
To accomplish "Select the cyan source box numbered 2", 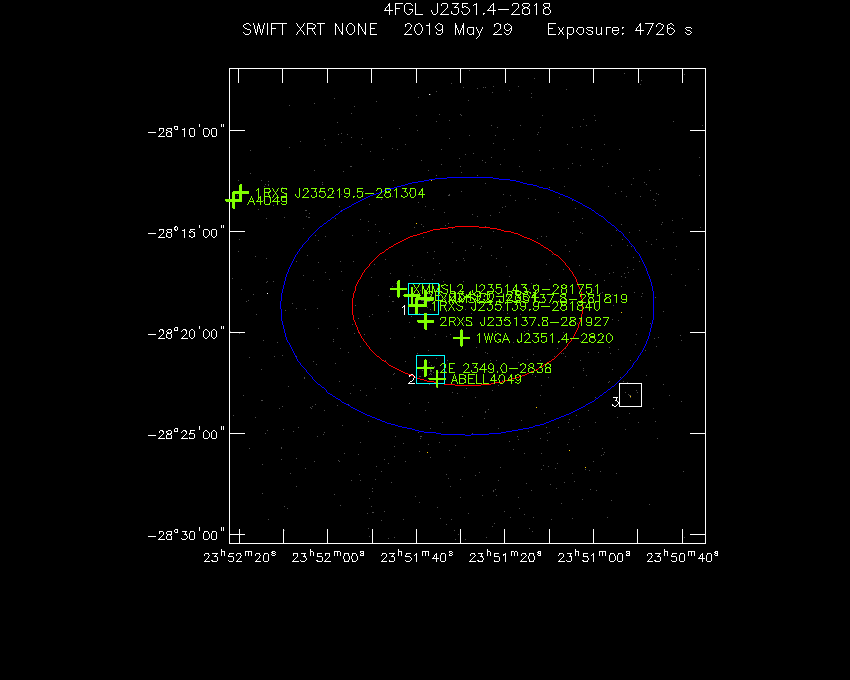I will coord(430,369).
